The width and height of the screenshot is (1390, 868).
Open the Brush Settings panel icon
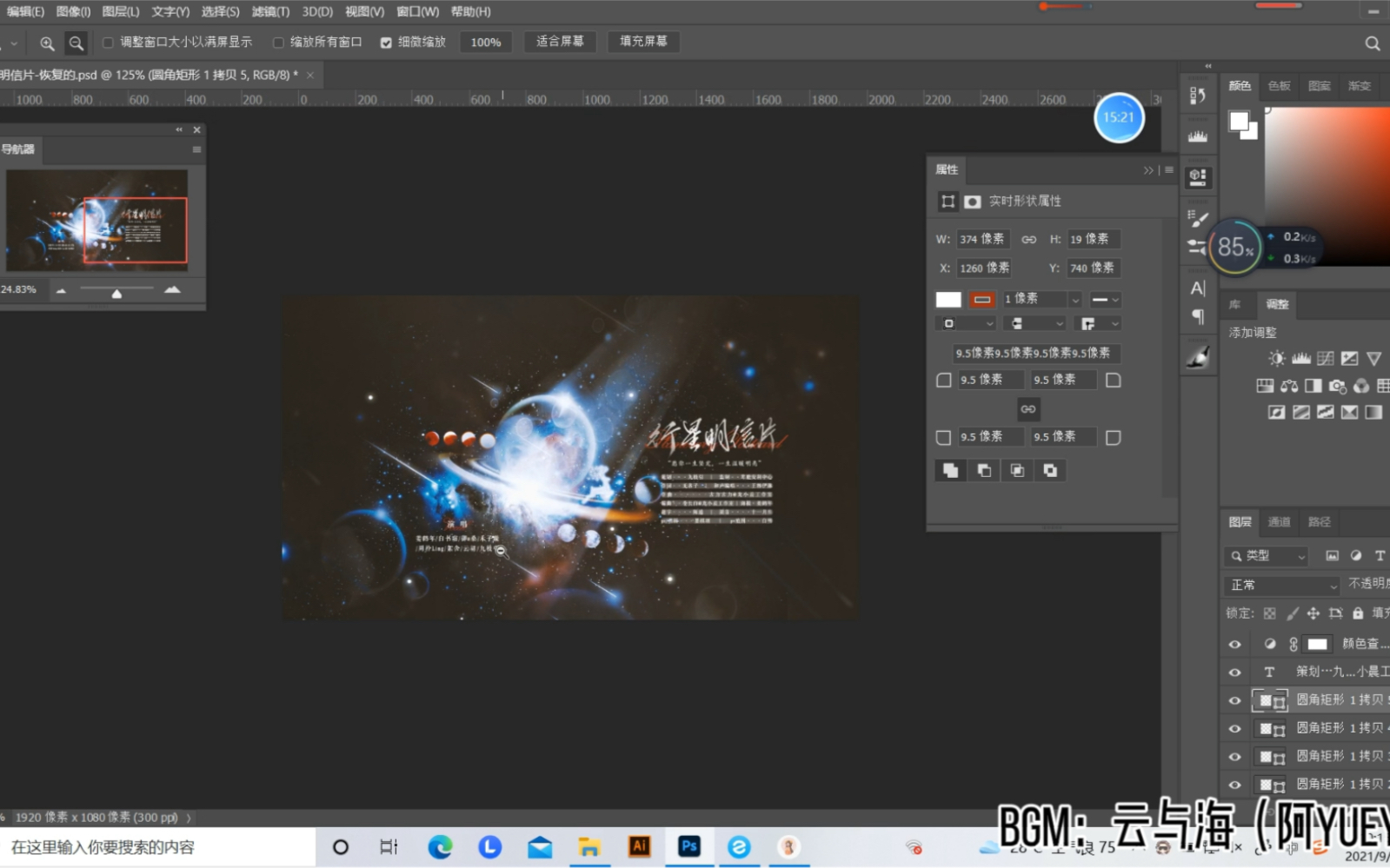click(1198, 219)
